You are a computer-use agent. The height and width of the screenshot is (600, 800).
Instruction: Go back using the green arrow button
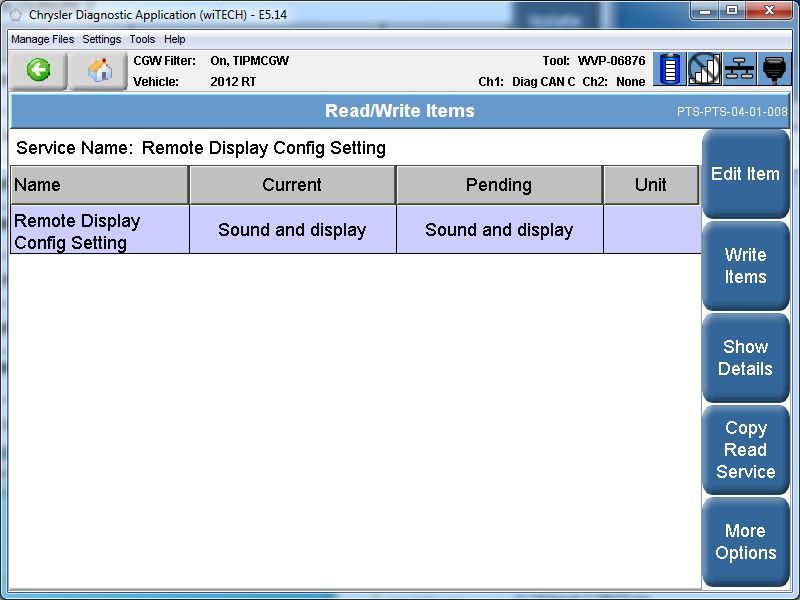pos(38,70)
